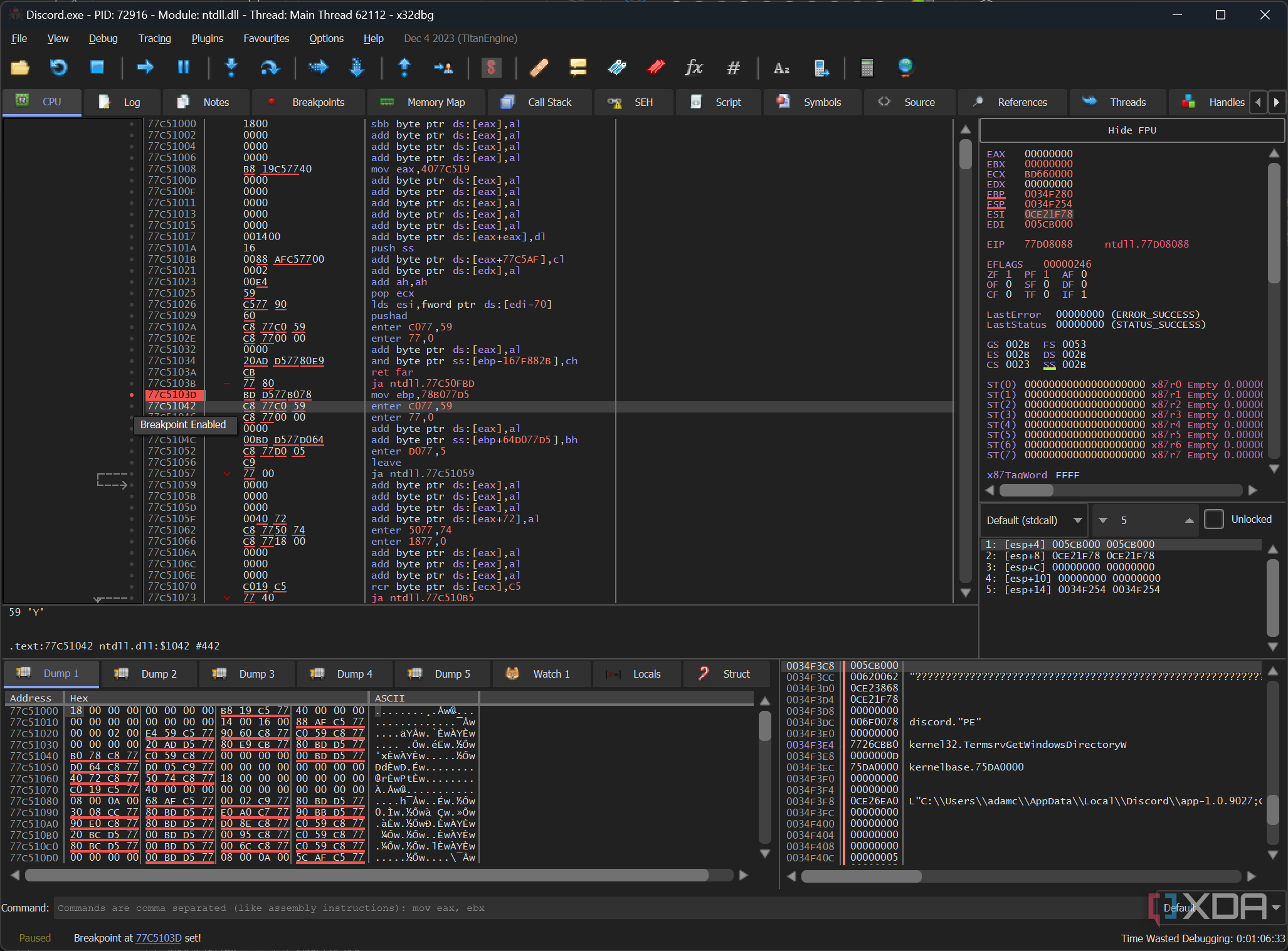This screenshot has height=951, width=1288.
Task: Switch to the Memory Map tab
Action: click(426, 102)
